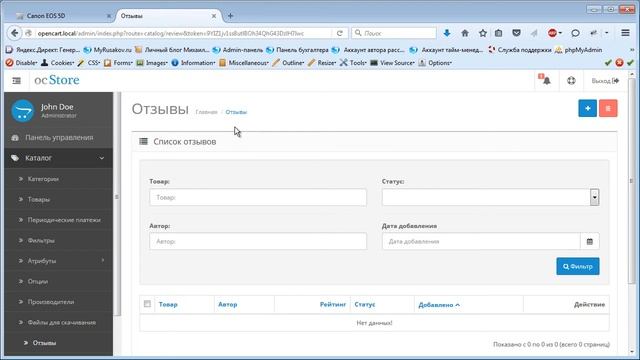Collapse the Каталог sidebar section
This screenshot has height=360, width=640.
pyautogui.click(x=59, y=158)
